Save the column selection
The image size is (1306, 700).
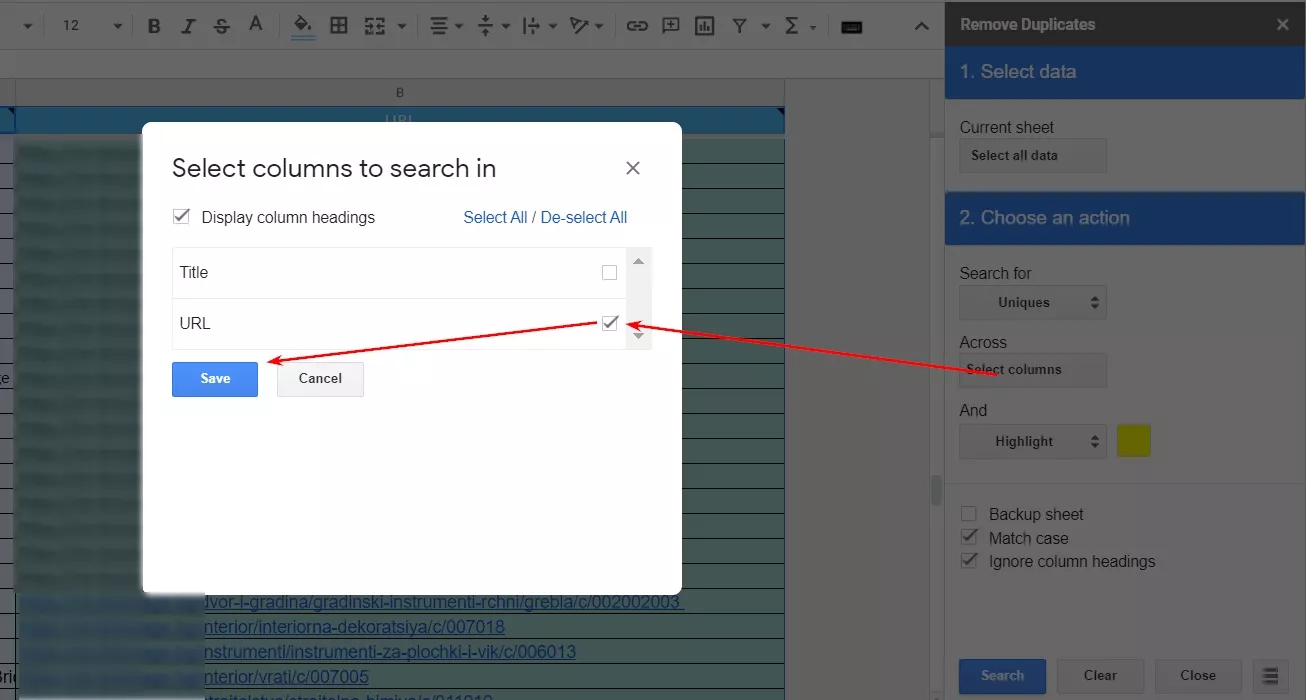pyautogui.click(x=215, y=379)
